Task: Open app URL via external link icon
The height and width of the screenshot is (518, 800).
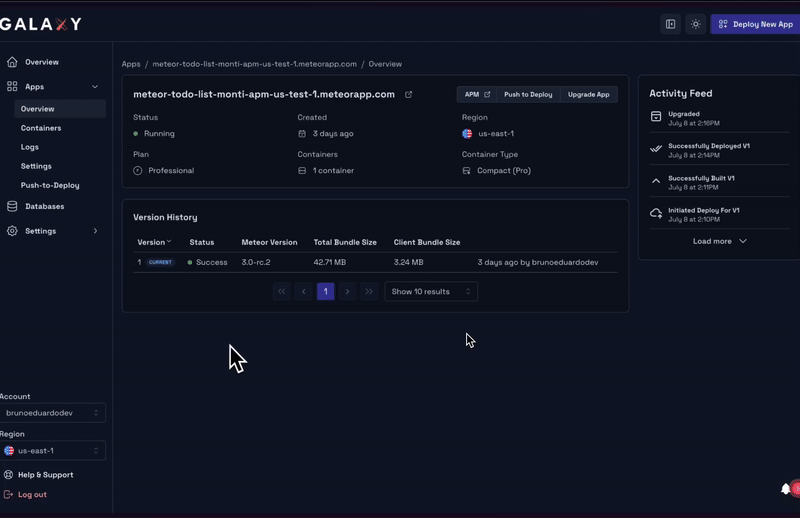Action: [409, 94]
